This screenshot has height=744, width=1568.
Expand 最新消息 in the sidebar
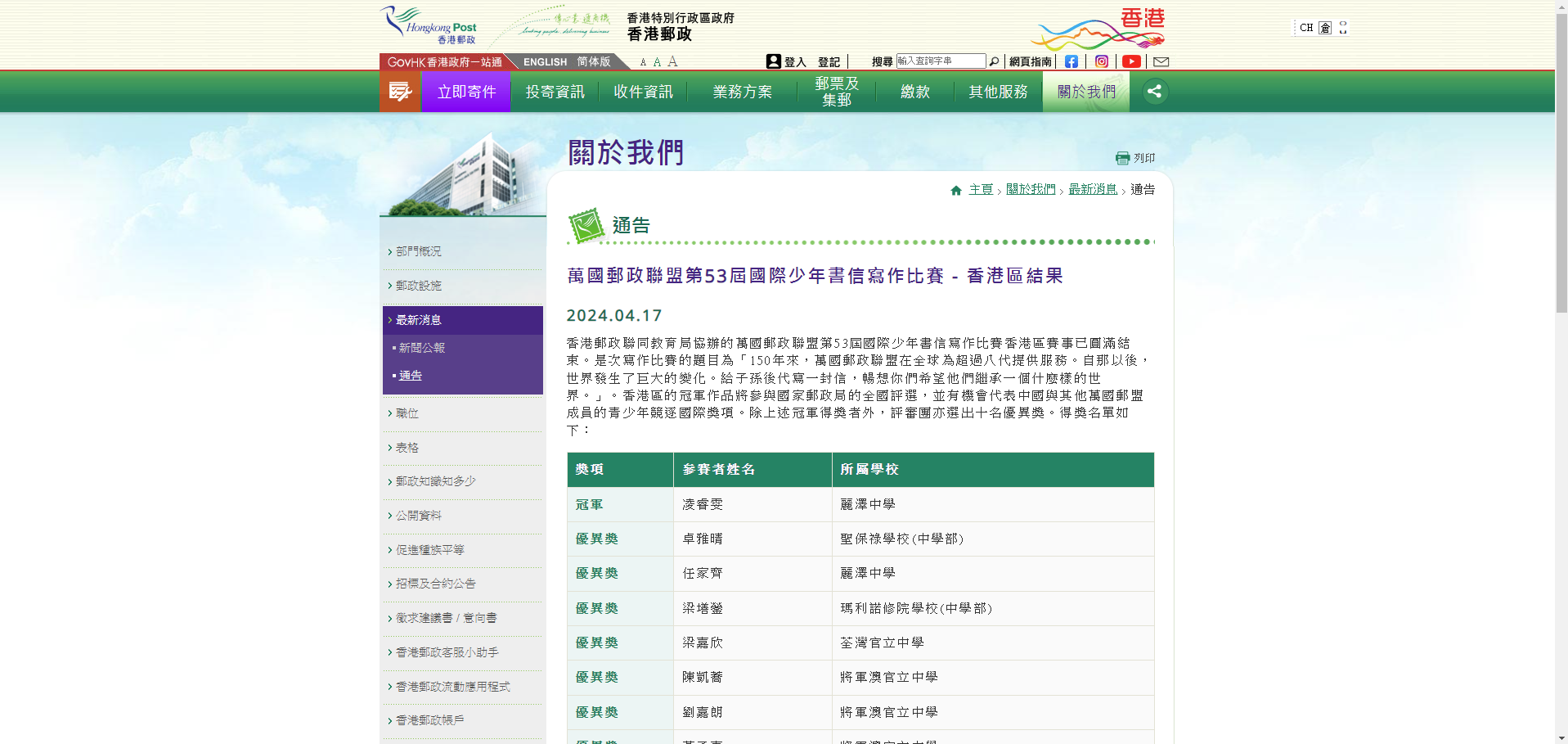(x=462, y=320)
